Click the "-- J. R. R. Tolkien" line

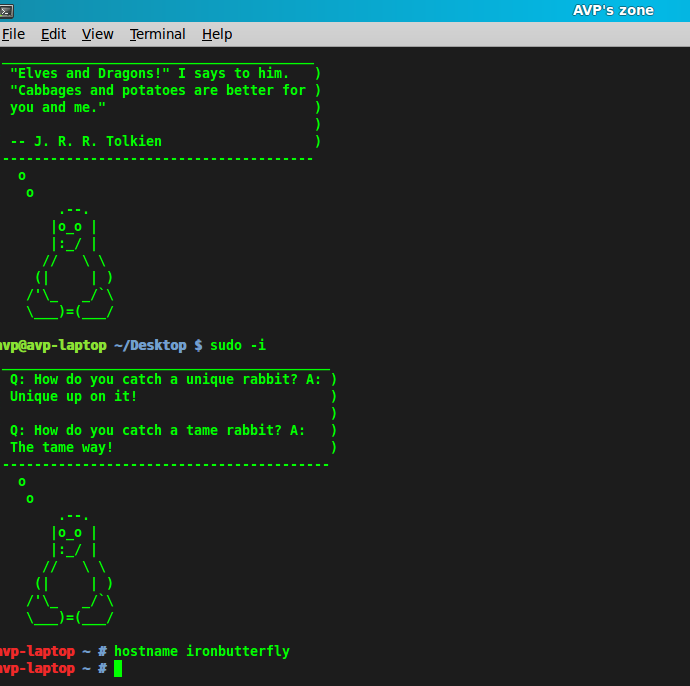pos(86,141)
